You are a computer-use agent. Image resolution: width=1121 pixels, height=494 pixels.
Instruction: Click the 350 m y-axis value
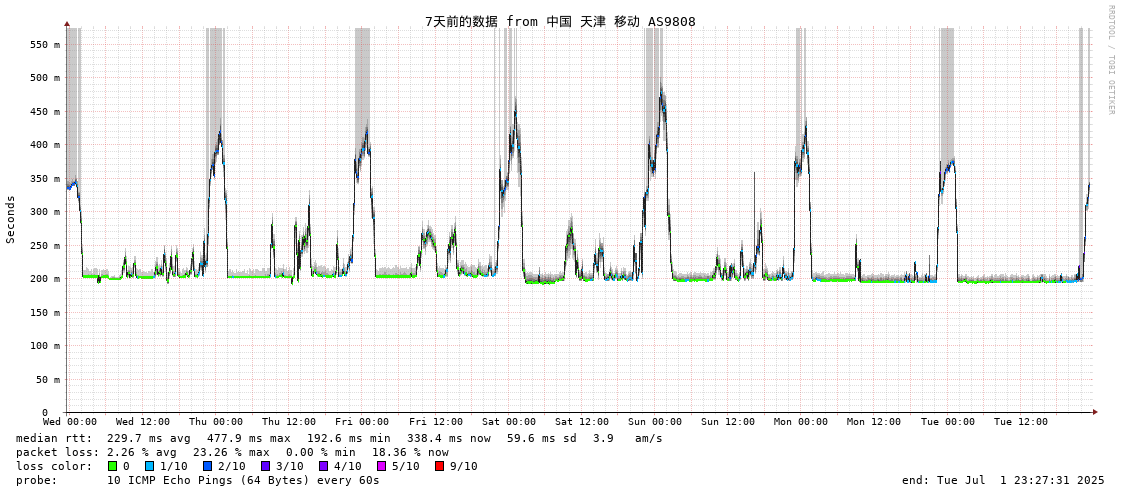pyautogui.click(x=46, y=179)
